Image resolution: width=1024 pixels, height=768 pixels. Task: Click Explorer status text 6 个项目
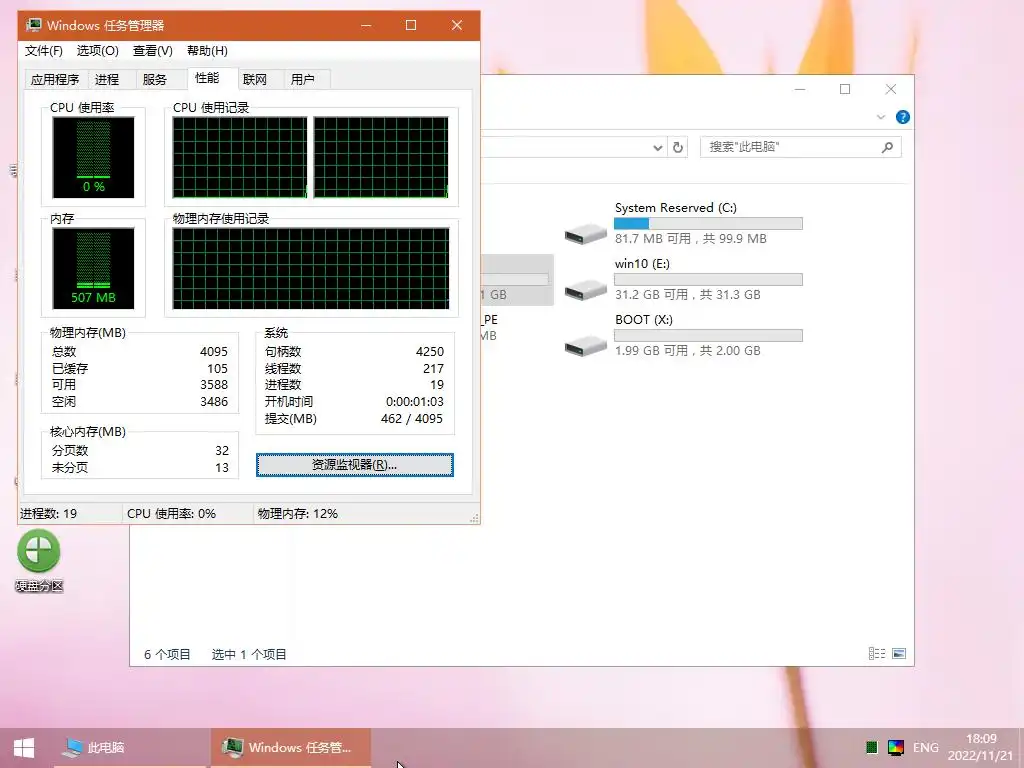coord(167,654)
